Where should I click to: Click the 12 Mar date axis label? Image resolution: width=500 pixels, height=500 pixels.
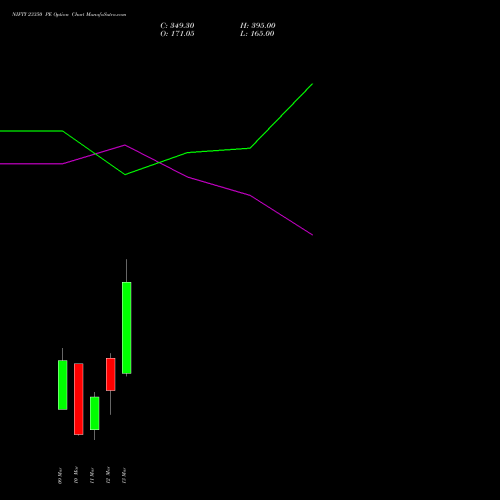coord(108,475)
